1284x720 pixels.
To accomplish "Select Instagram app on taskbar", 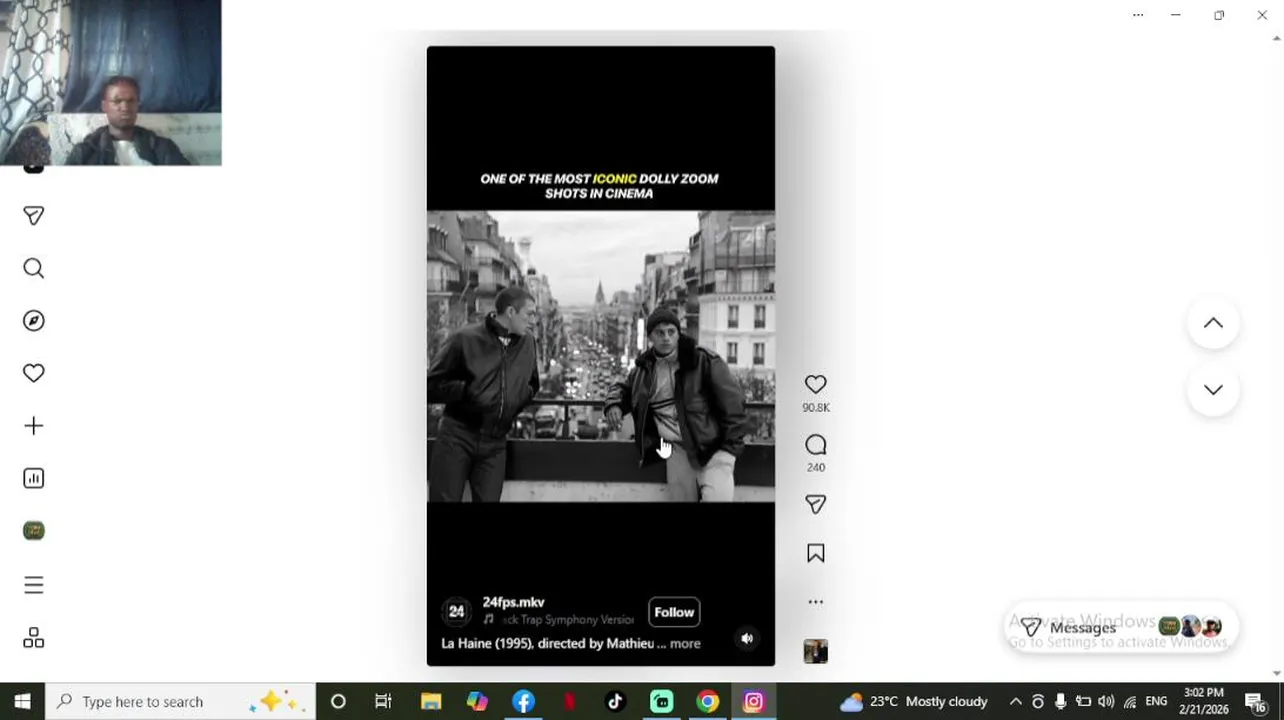I will 753,701.
